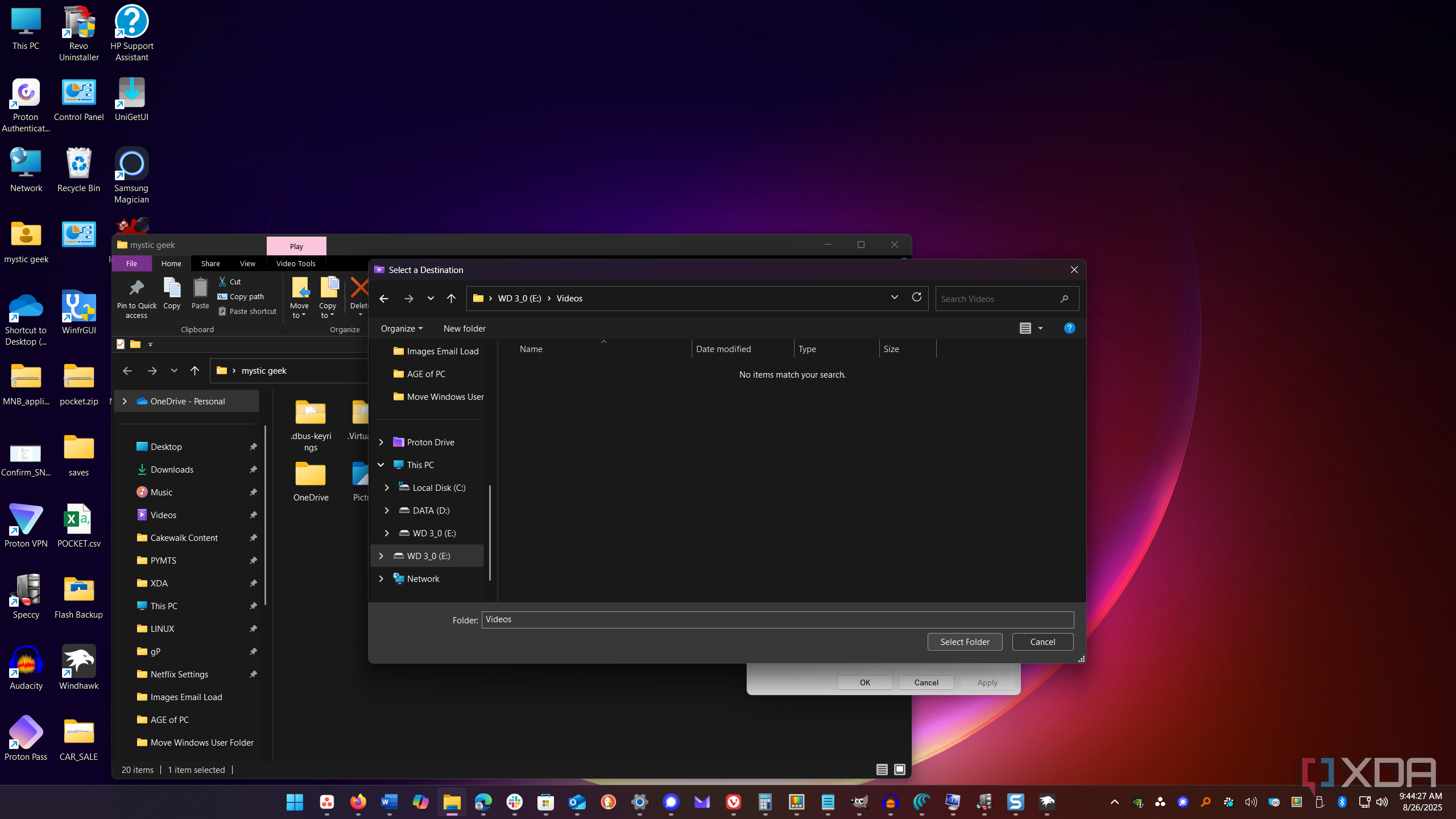Collapse the This PC tree node

(381, 465)
